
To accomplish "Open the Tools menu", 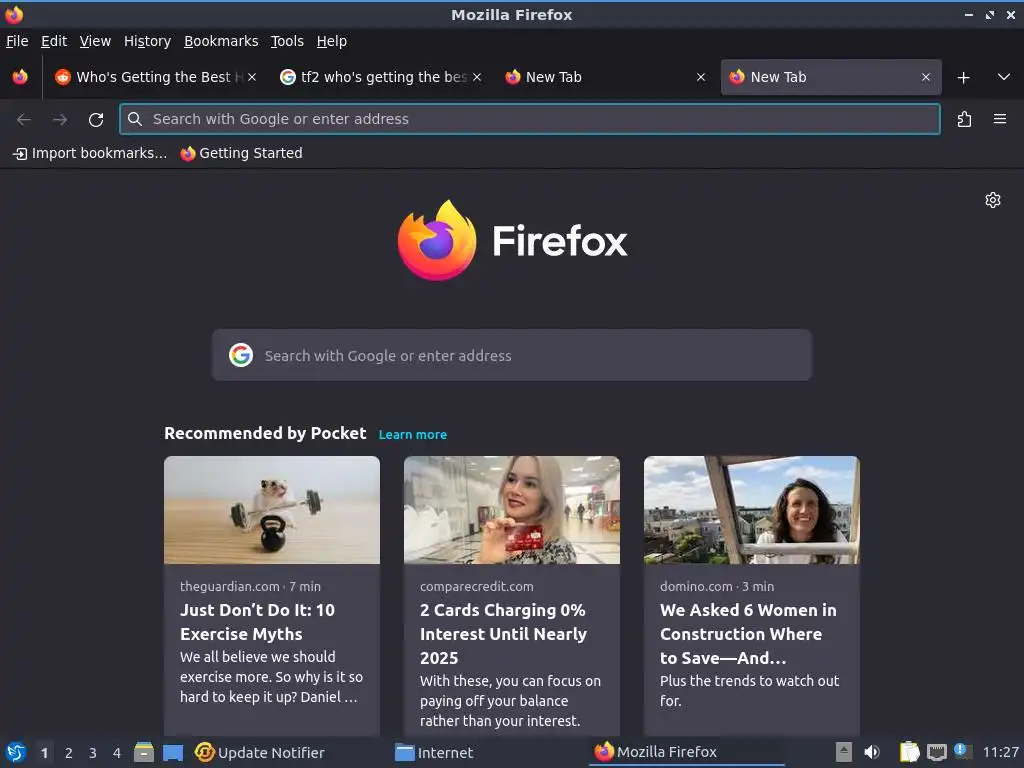I will [x=287, y=41].
